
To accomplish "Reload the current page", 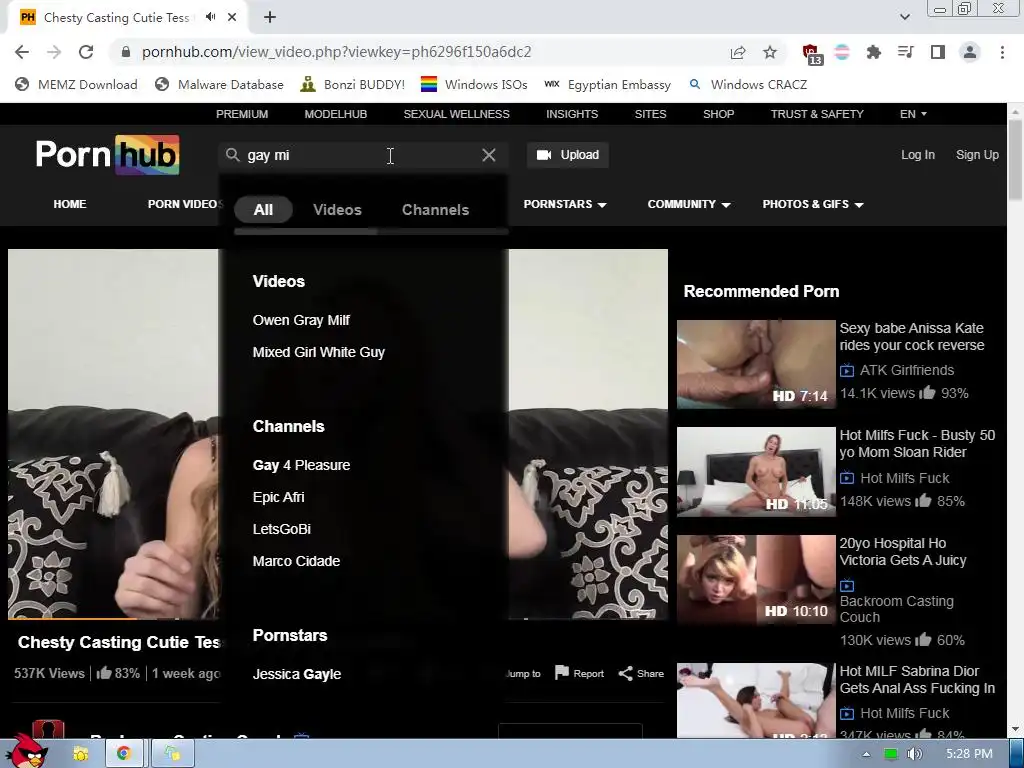I will (x=86, y=52).
